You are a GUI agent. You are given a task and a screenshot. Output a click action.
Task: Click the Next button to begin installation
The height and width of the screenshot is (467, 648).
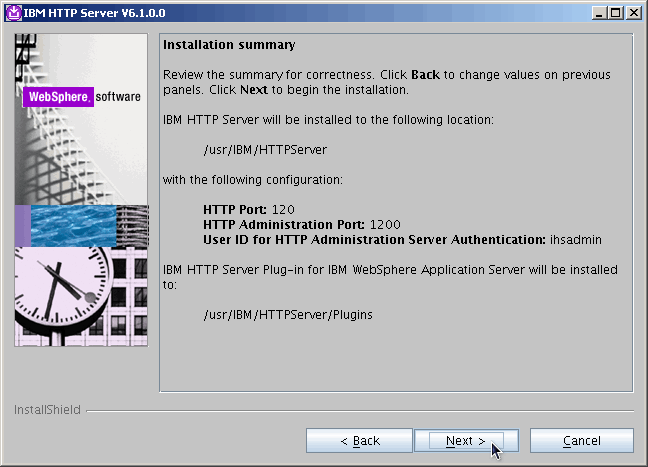(x=466, y=441)
